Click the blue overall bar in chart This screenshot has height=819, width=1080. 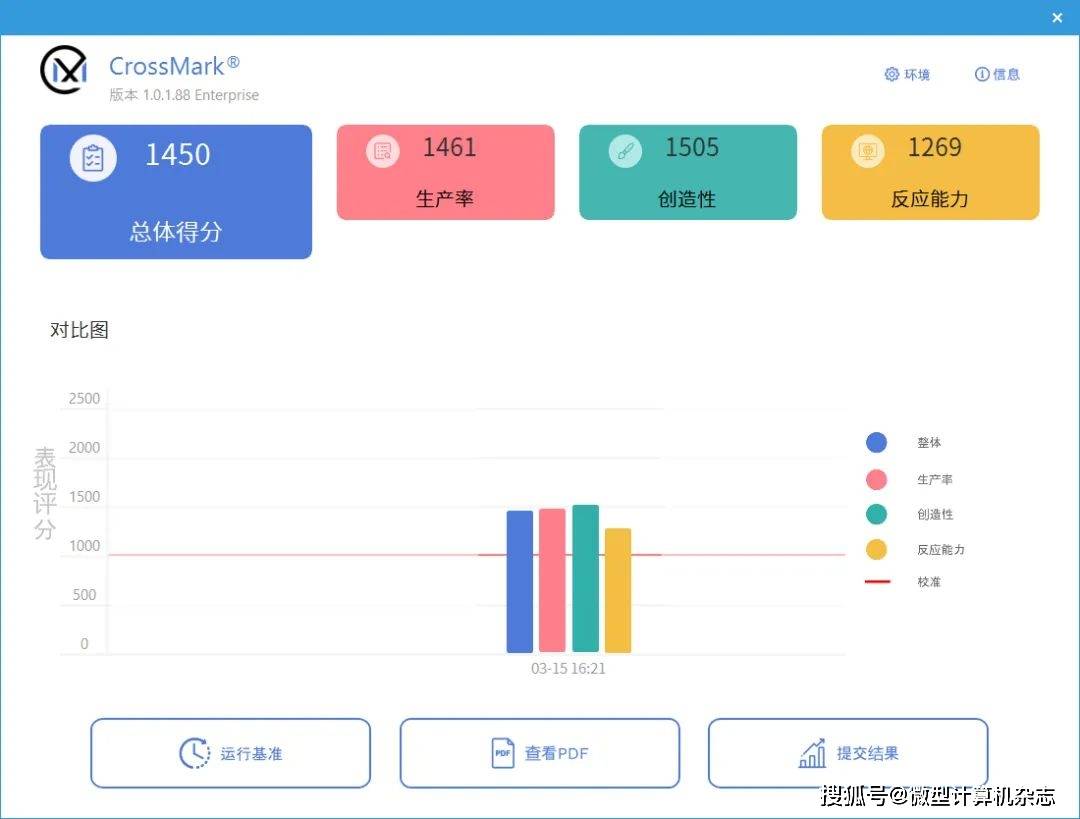point(520,581)
